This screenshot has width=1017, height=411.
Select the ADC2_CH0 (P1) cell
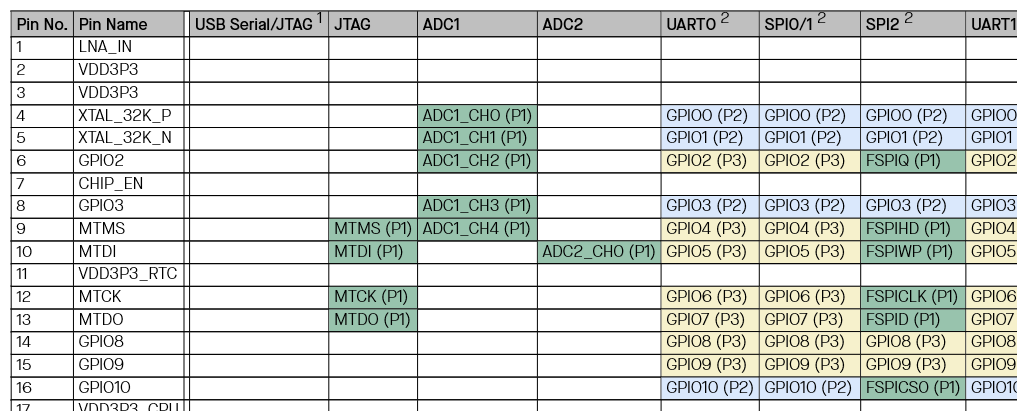point(598,252)
